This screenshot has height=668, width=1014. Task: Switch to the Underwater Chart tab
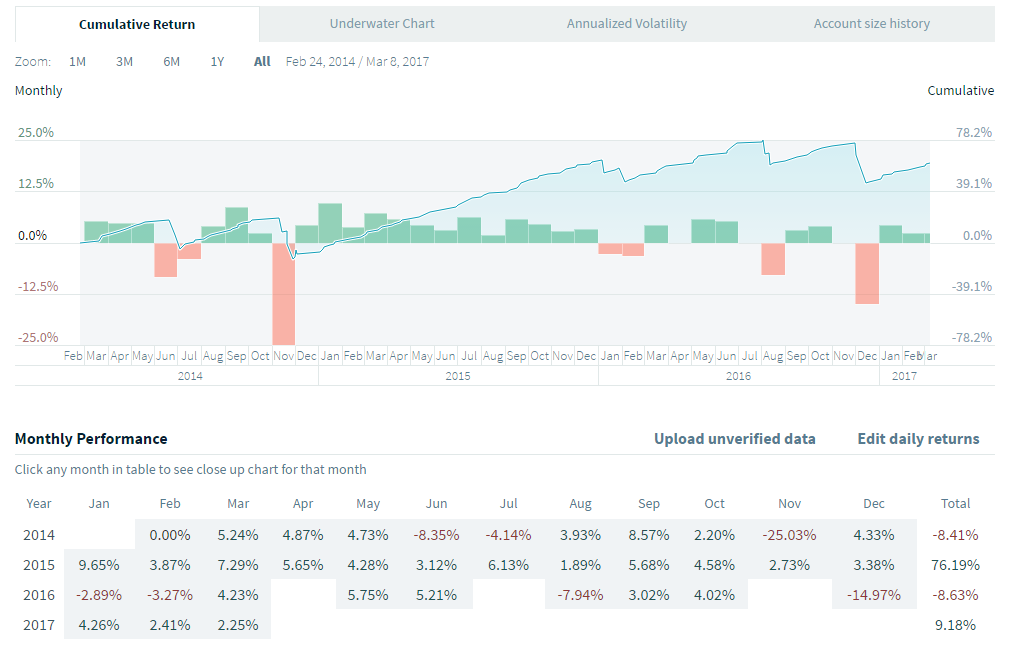[382, 23]
